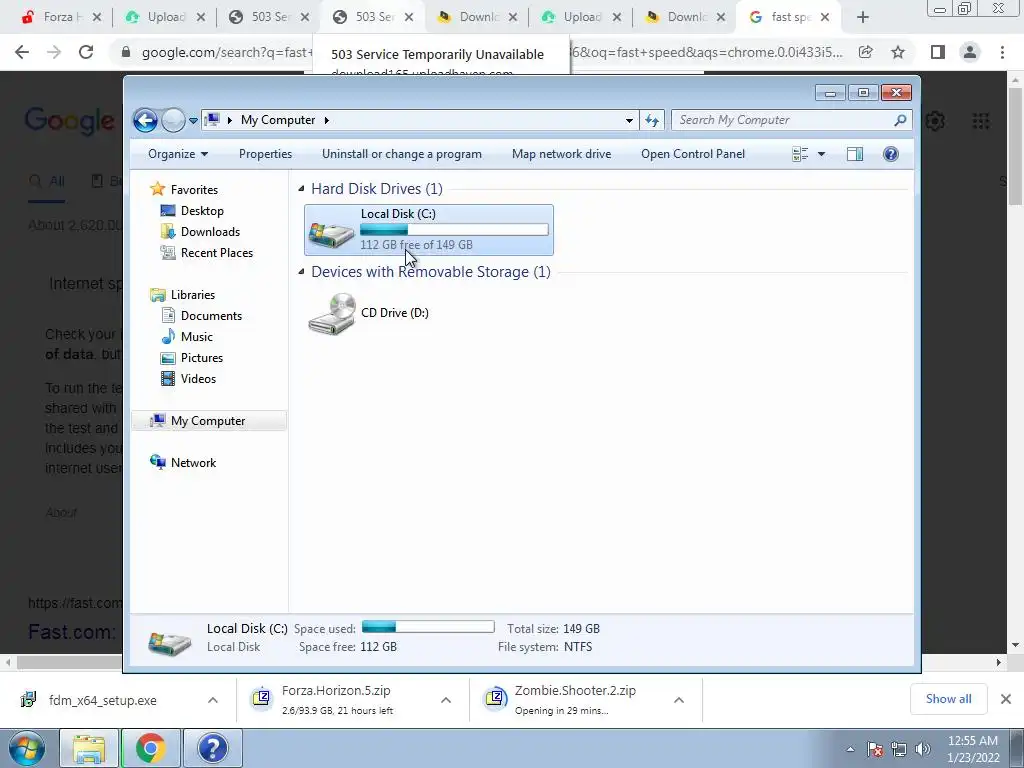The width and height of the screenshot is (1024, 768).
Task: Select Favorites in navigation pane
Action: click(x=194, y=189)
